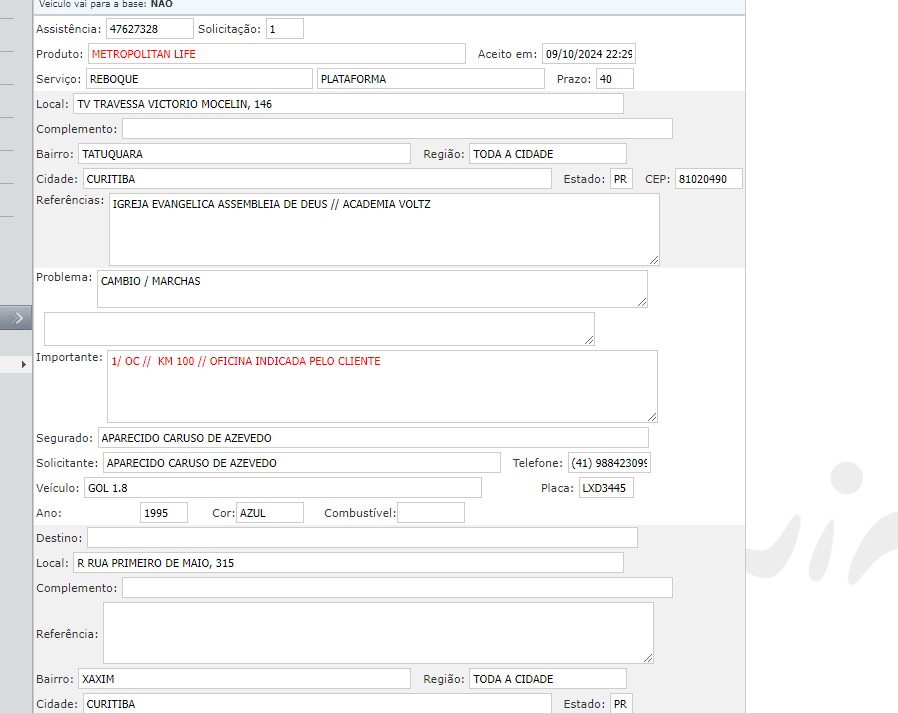Focus the Placa field with LXD3445
Image resolution: width=898 pixels, height=713 pixels.
[x=606, y=488]
